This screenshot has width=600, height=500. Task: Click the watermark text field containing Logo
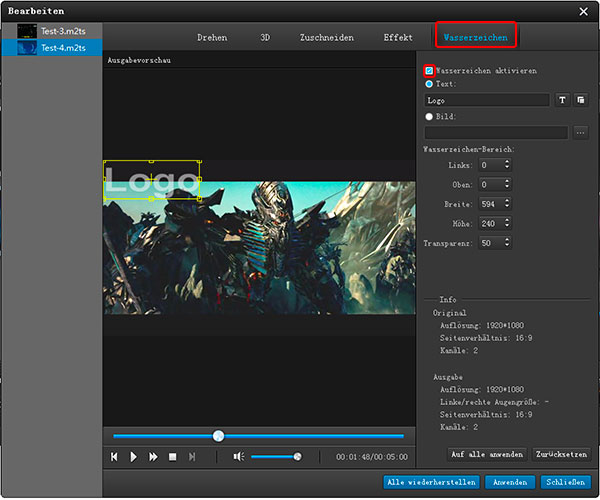(487, 100)
